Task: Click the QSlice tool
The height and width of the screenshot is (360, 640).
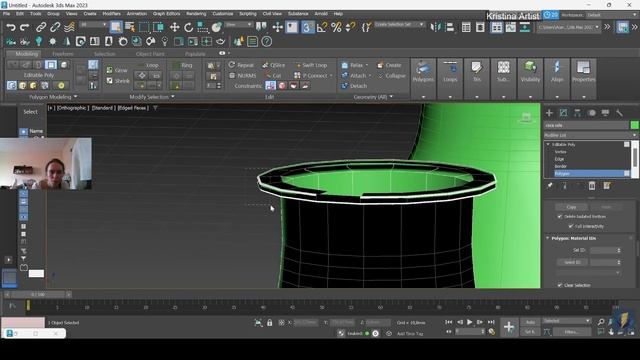Action: [x=273, y=65]
